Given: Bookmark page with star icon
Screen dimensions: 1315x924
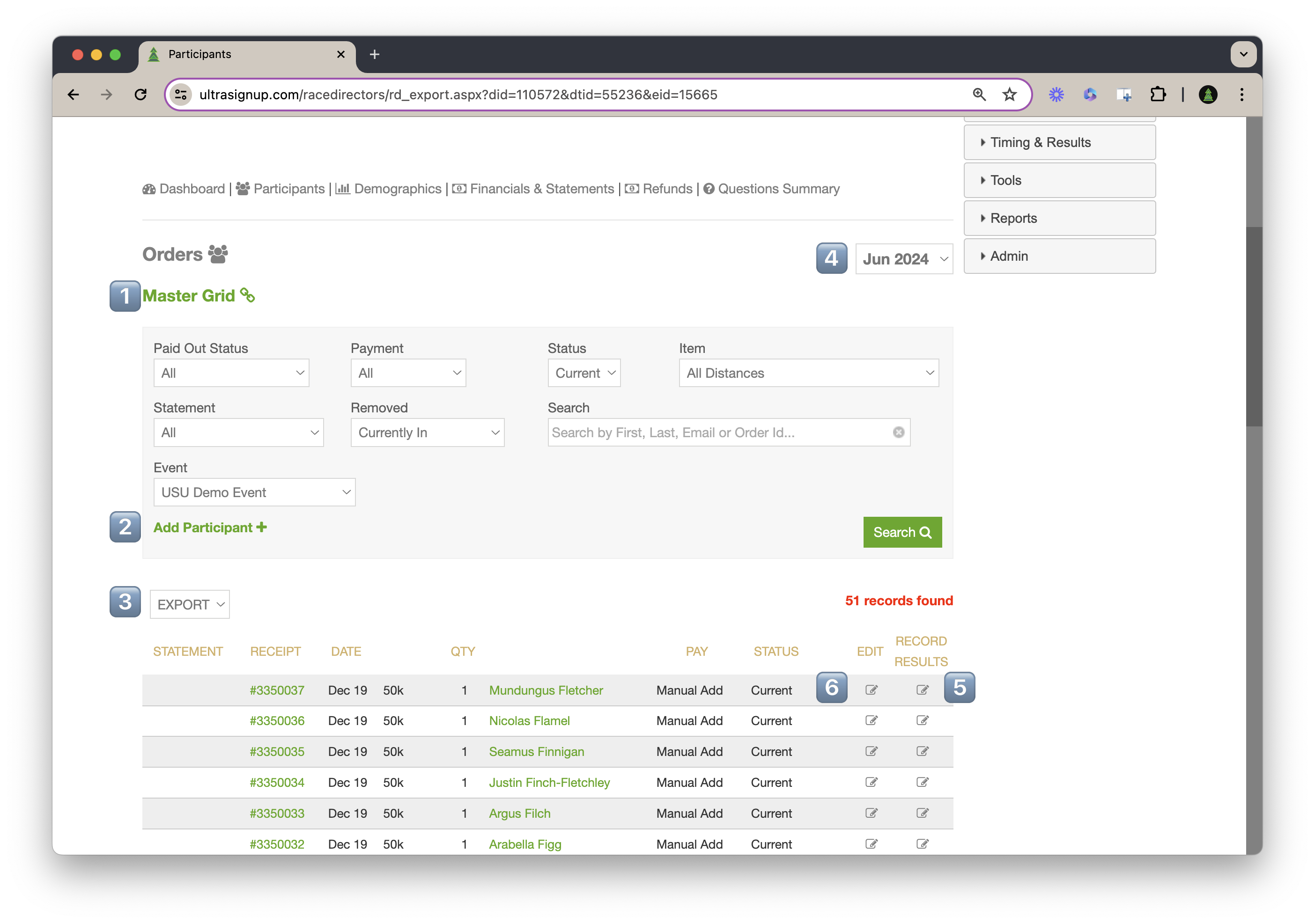Looking at the screenshot, I should (1009, 95).
